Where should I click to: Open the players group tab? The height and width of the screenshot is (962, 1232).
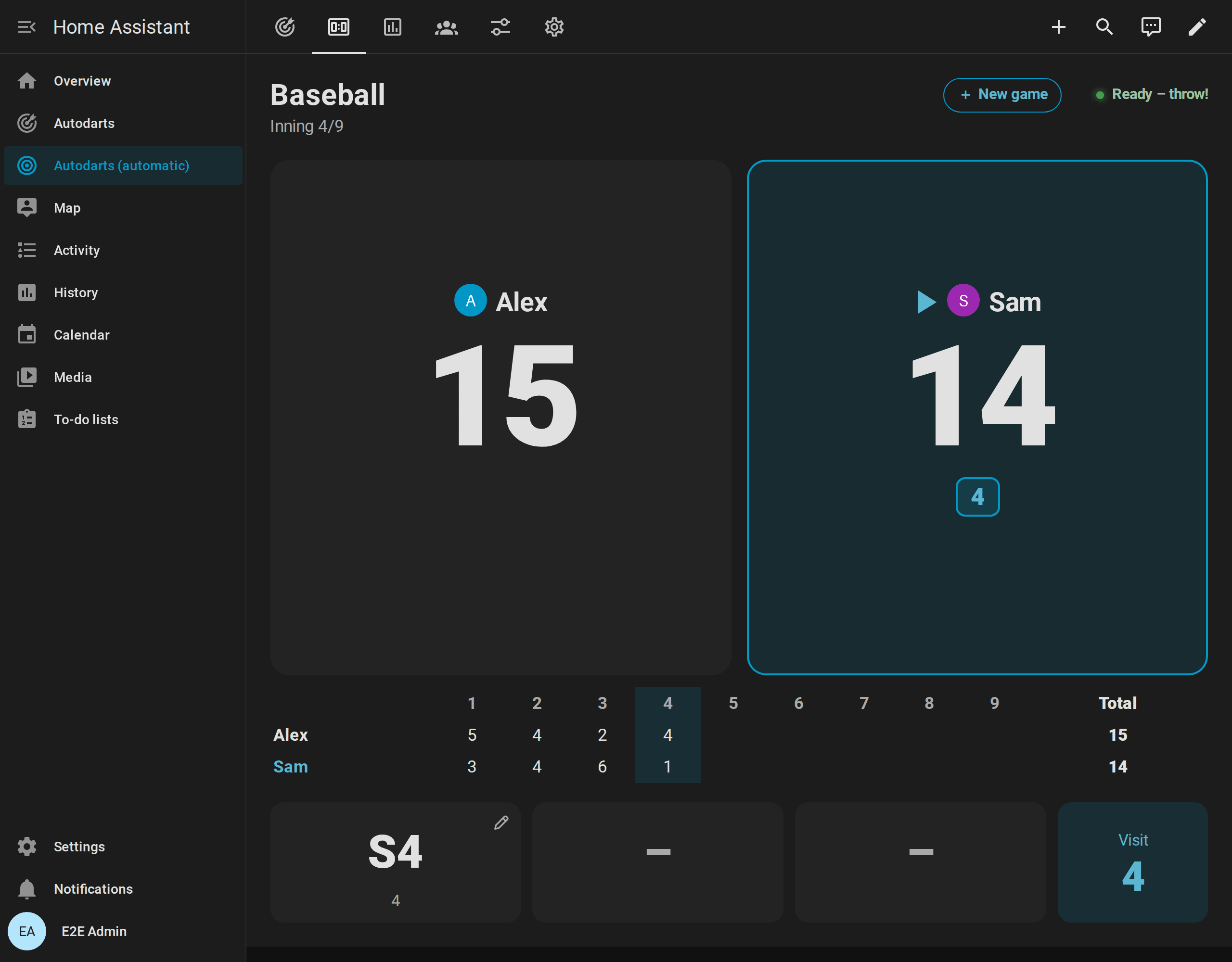(x=446, y=26)
